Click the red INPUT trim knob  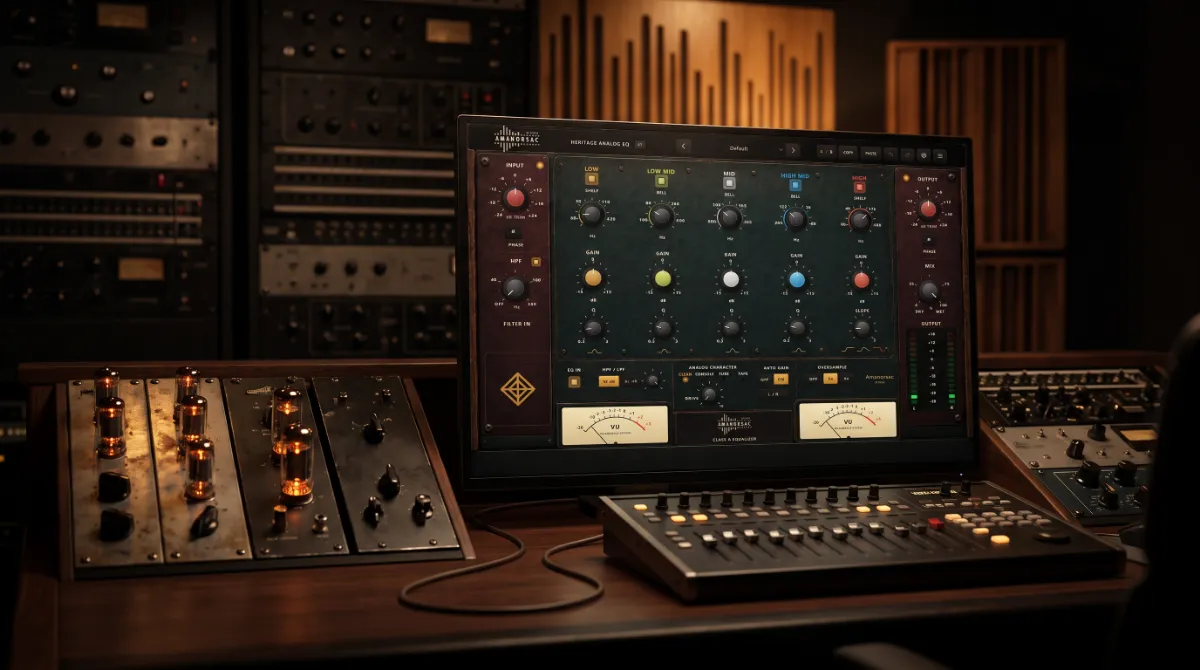(515, 197)
